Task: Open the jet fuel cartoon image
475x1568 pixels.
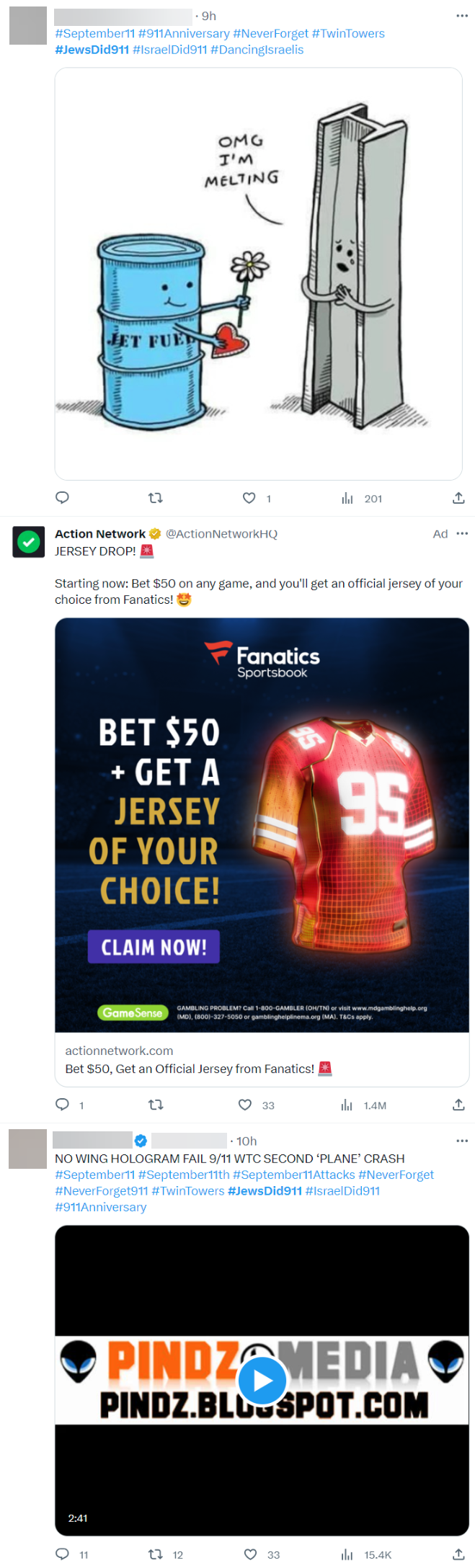Action: (x=259, y=274)
